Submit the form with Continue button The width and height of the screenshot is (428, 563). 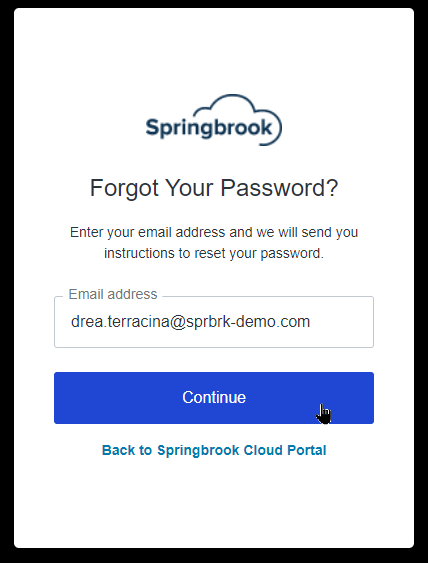coord(214,398)
